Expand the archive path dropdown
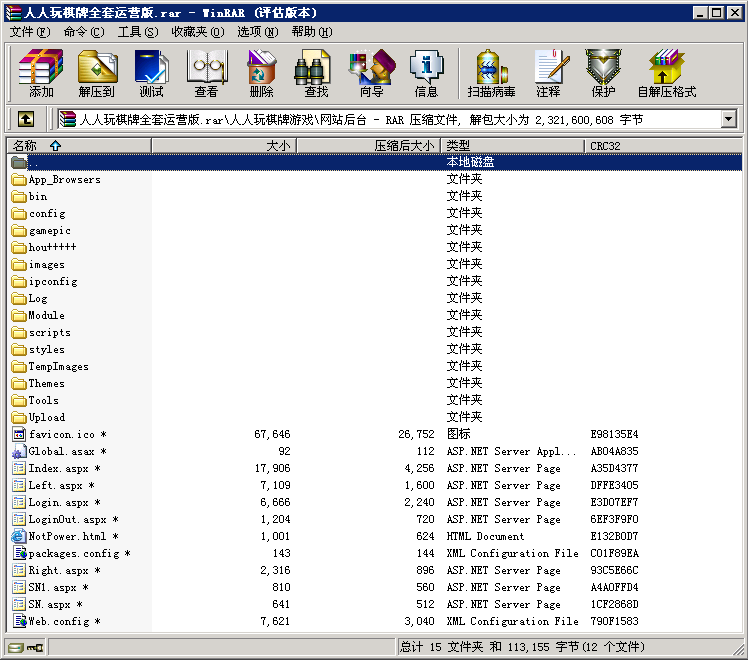This screenshot has height=660, width=748. tap(728, 120)
